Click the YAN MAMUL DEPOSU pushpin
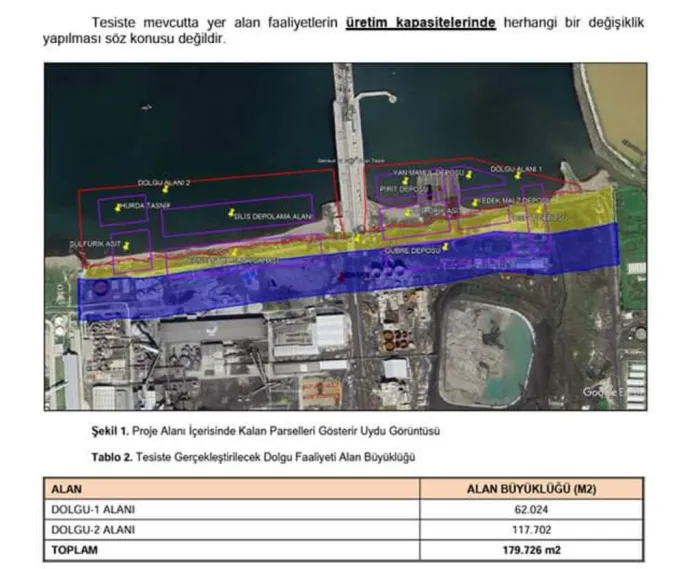700x569 pixels. point(469,174)
